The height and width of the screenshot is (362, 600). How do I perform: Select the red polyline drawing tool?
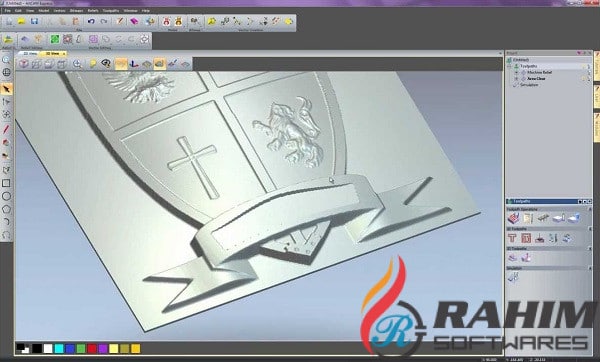6,129
